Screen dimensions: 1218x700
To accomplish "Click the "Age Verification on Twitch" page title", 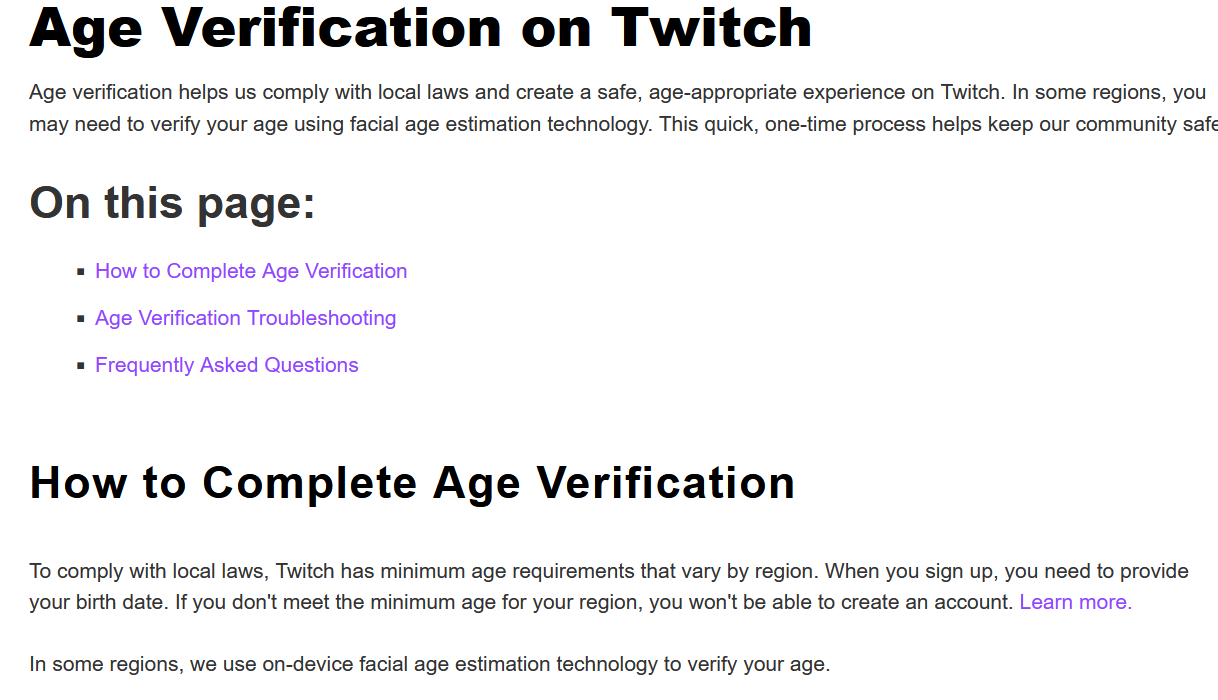I will (x=420, y=28).
